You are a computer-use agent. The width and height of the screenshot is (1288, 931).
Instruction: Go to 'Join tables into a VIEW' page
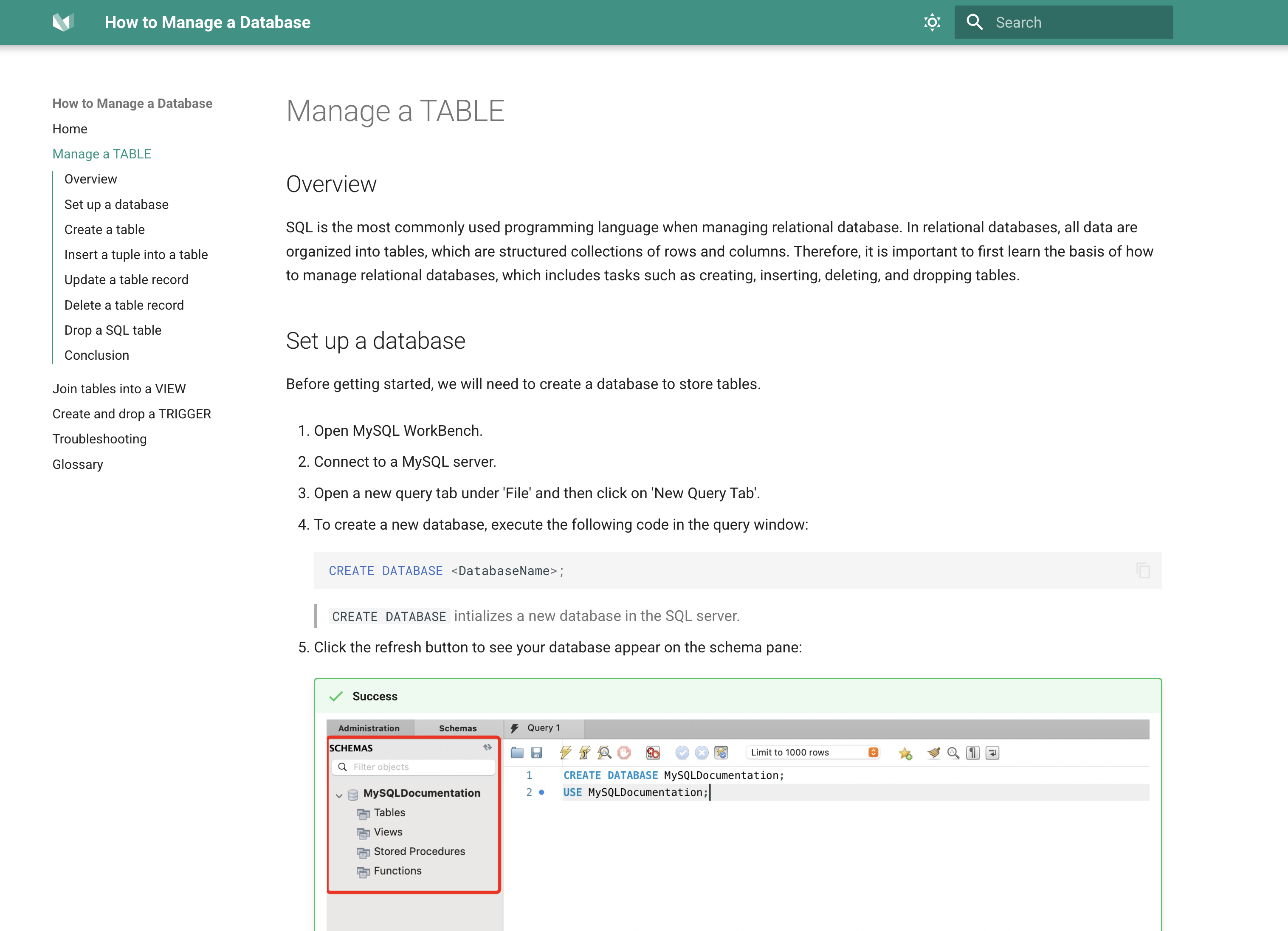coord(119,389)
